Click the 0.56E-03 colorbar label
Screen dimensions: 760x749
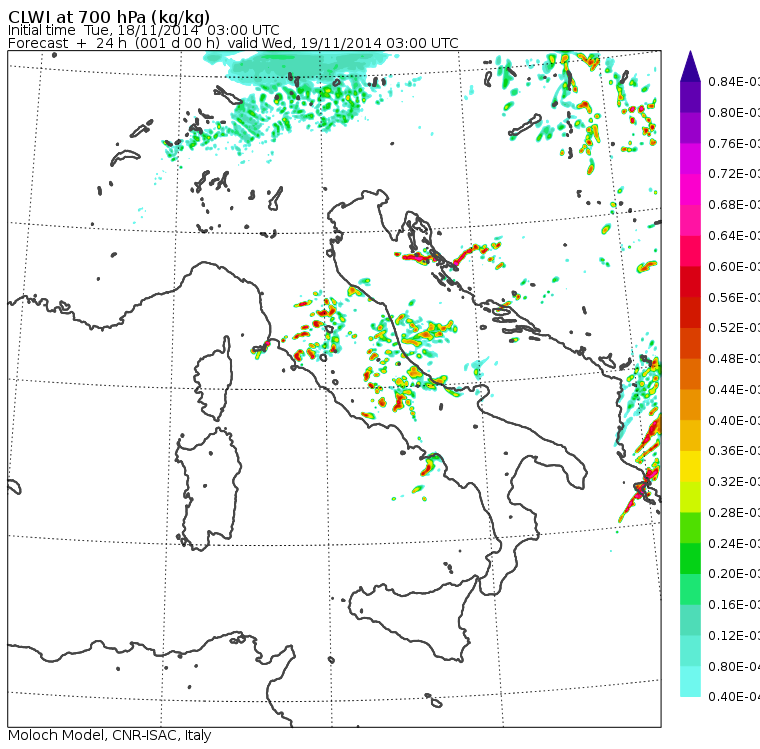(734, 297)
